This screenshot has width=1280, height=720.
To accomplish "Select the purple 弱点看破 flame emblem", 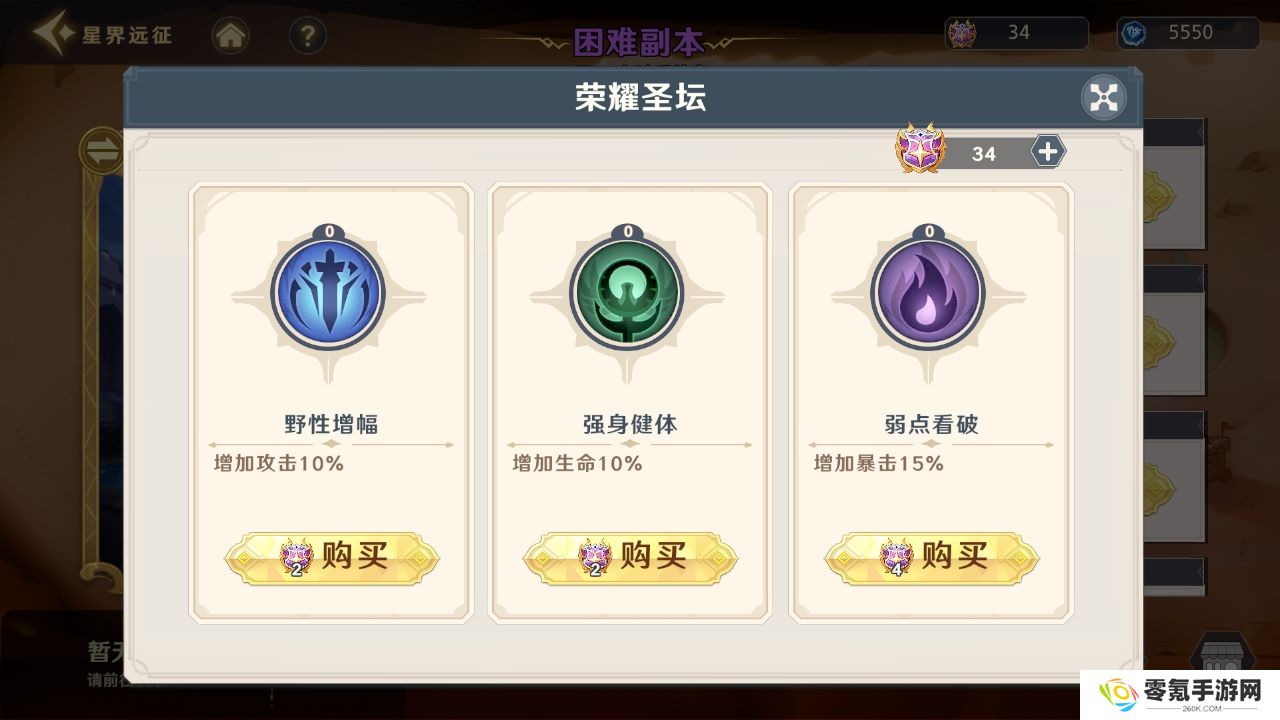I will click(929, 293).
